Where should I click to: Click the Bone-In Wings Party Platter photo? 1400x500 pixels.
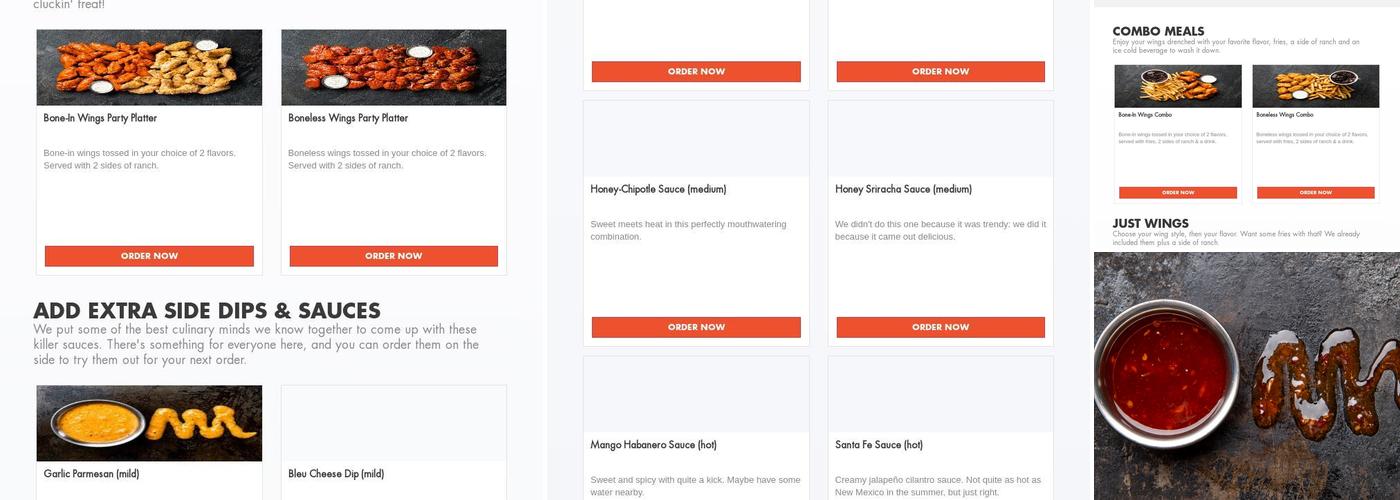coord(149,67)
